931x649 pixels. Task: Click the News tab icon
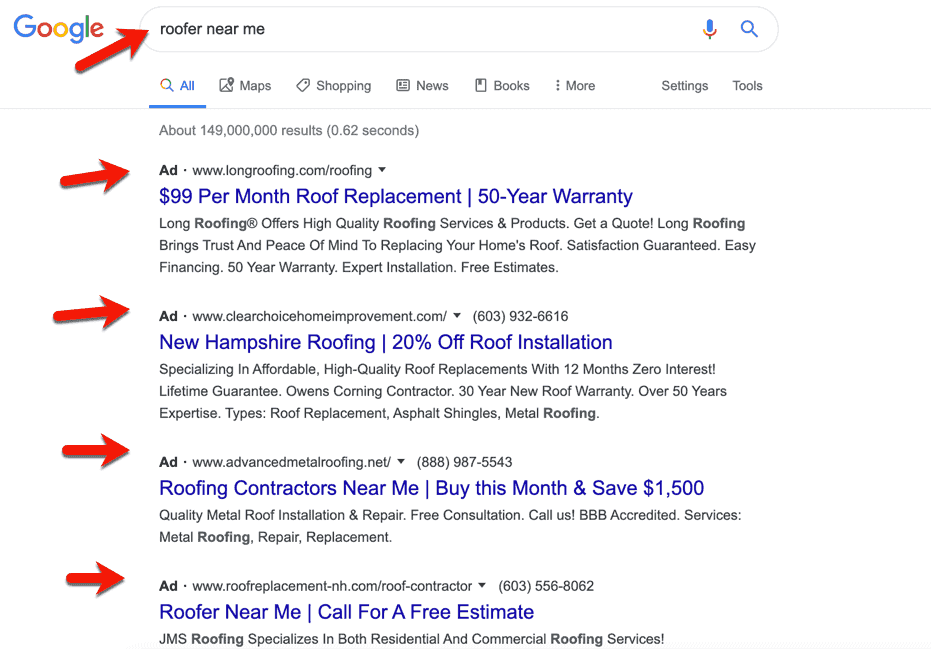pos(403,86)
